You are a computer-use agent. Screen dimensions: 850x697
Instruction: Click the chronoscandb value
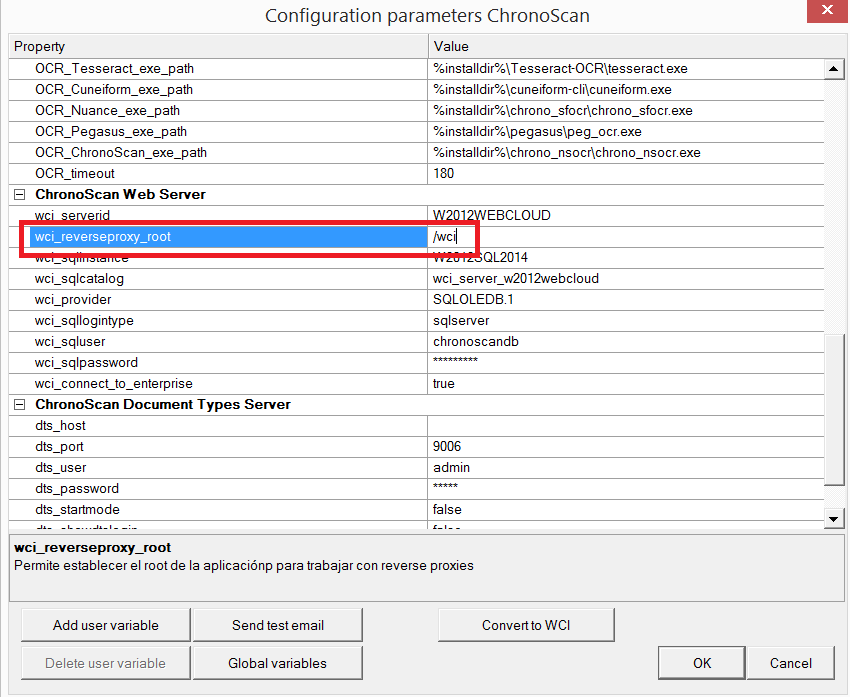coord(475,342)
